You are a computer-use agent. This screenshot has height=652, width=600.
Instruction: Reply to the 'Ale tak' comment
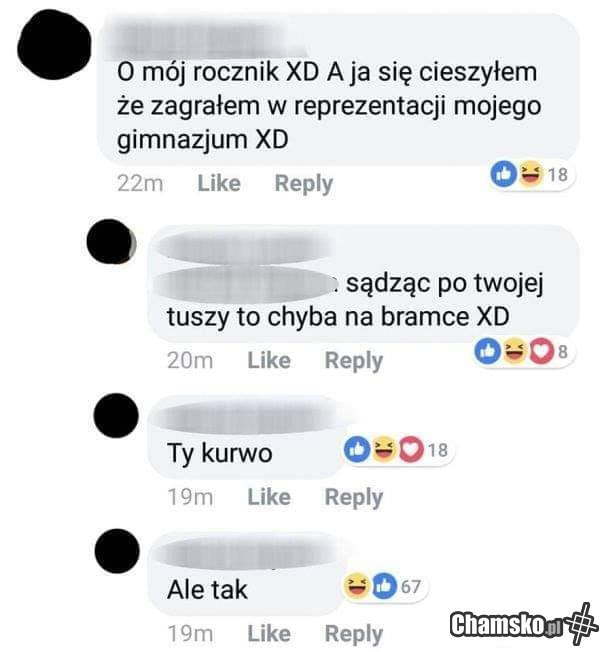(353, 635)
